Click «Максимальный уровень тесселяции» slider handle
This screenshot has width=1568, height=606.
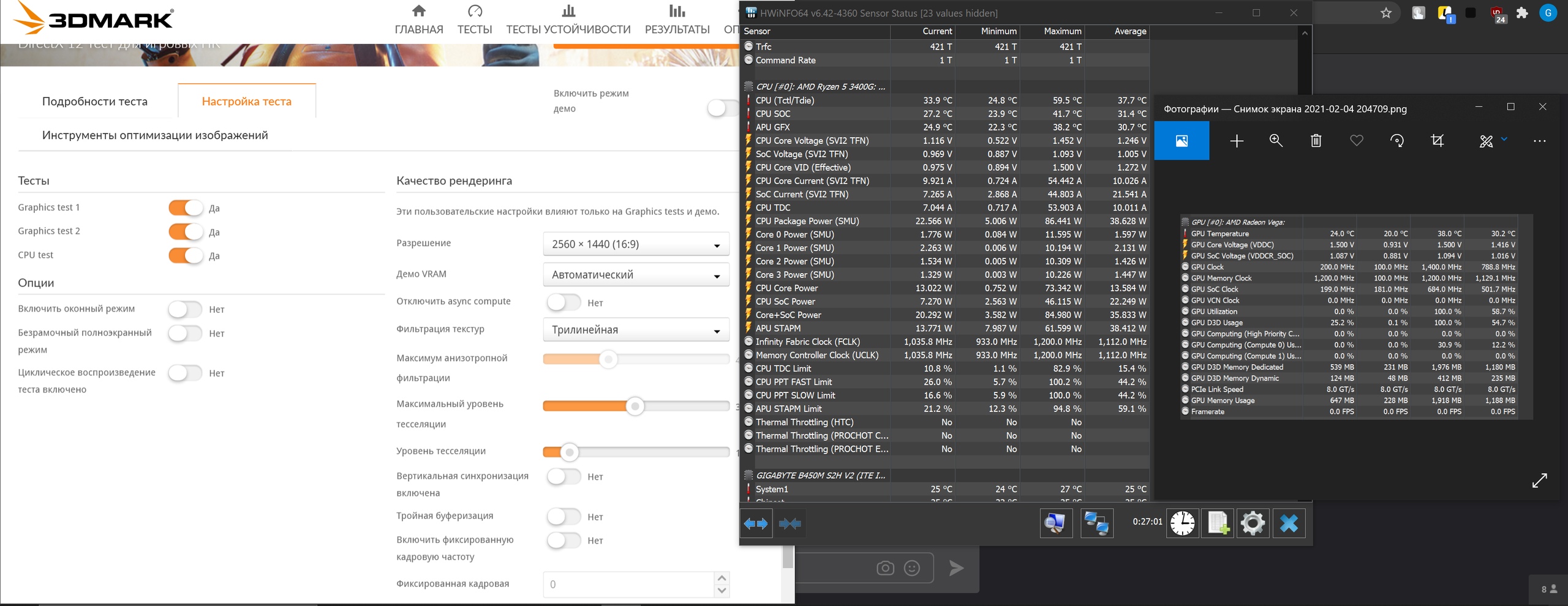coord(635,406)
